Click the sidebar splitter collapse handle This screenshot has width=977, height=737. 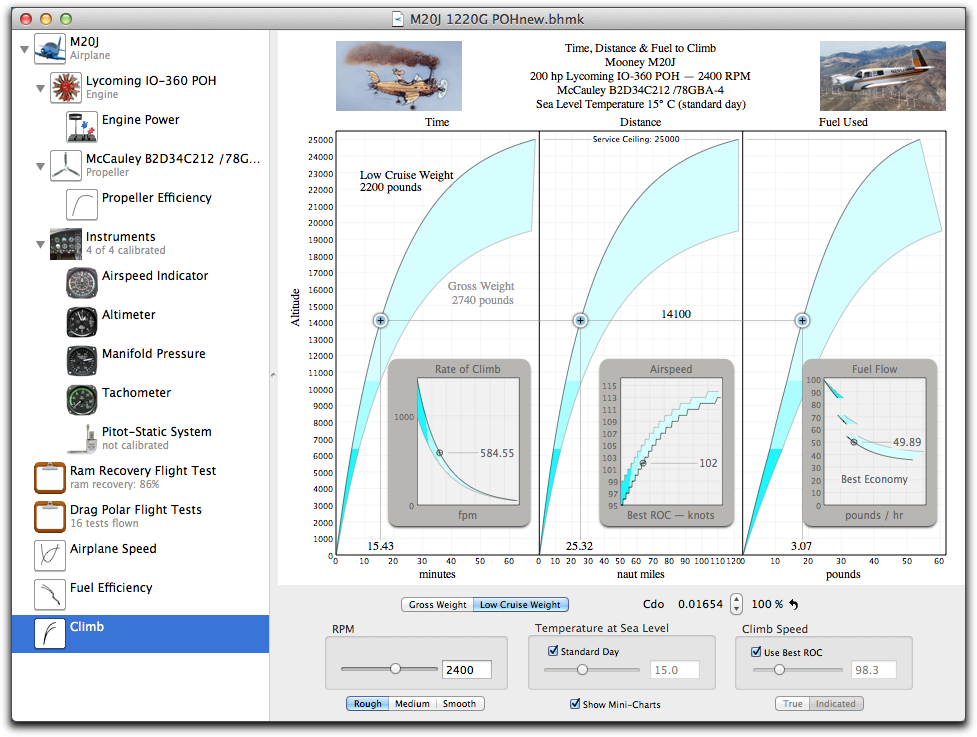tap(272, 375)
